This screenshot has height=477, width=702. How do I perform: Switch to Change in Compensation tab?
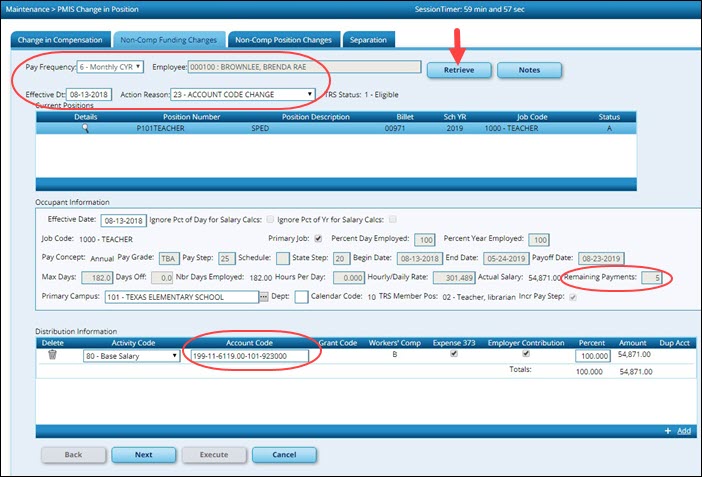(x=60, y=39)
